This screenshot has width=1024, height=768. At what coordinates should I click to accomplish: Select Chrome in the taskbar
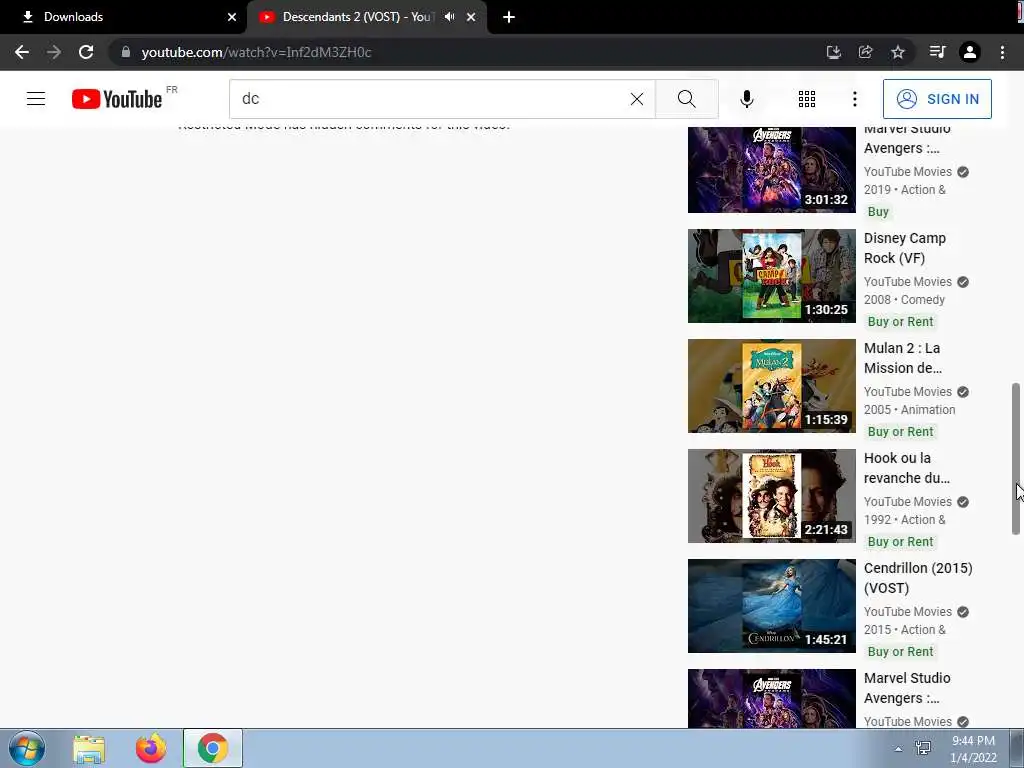pos(213,748)
